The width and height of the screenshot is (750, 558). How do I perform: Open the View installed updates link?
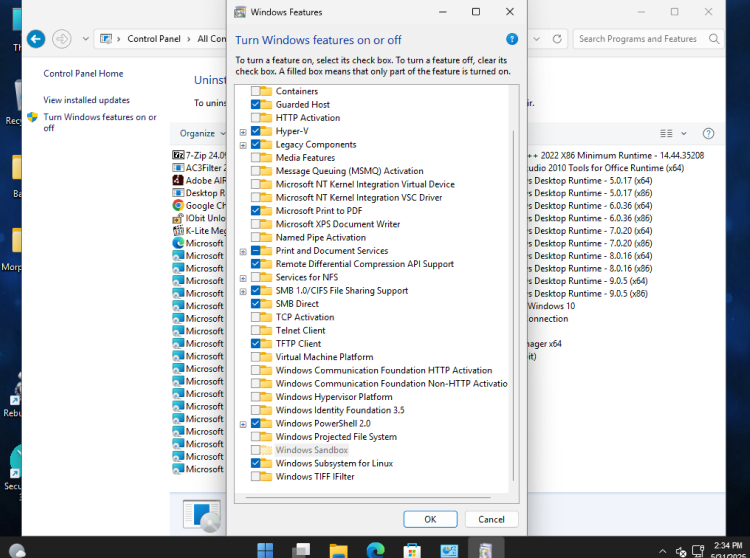87,100
